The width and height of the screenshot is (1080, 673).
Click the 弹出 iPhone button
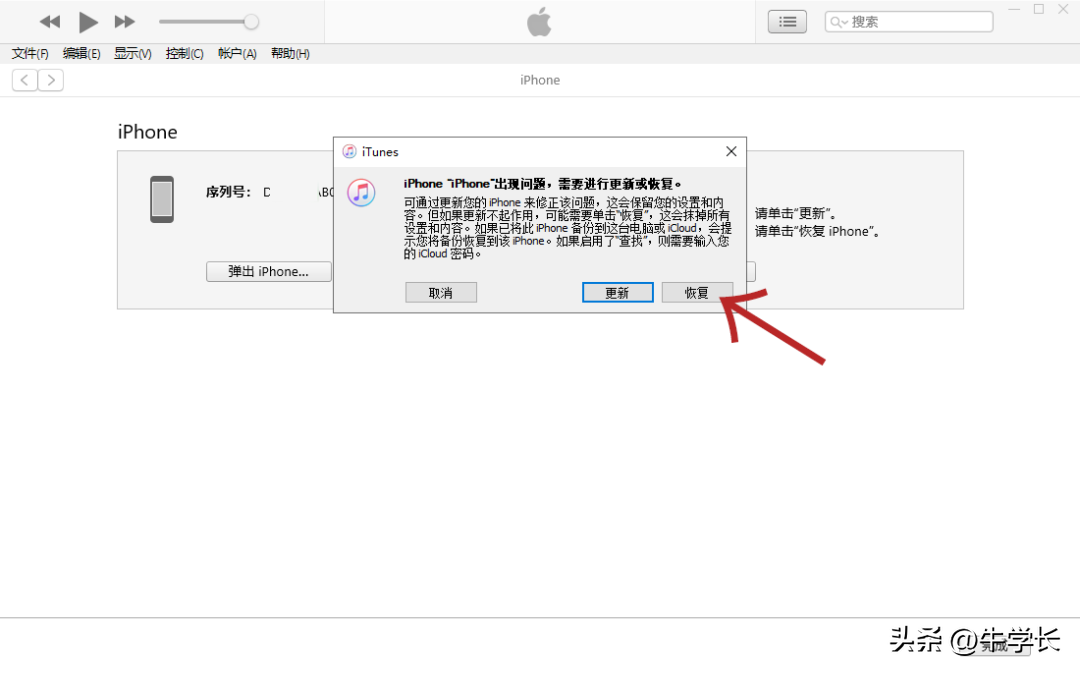click(268, 271)
